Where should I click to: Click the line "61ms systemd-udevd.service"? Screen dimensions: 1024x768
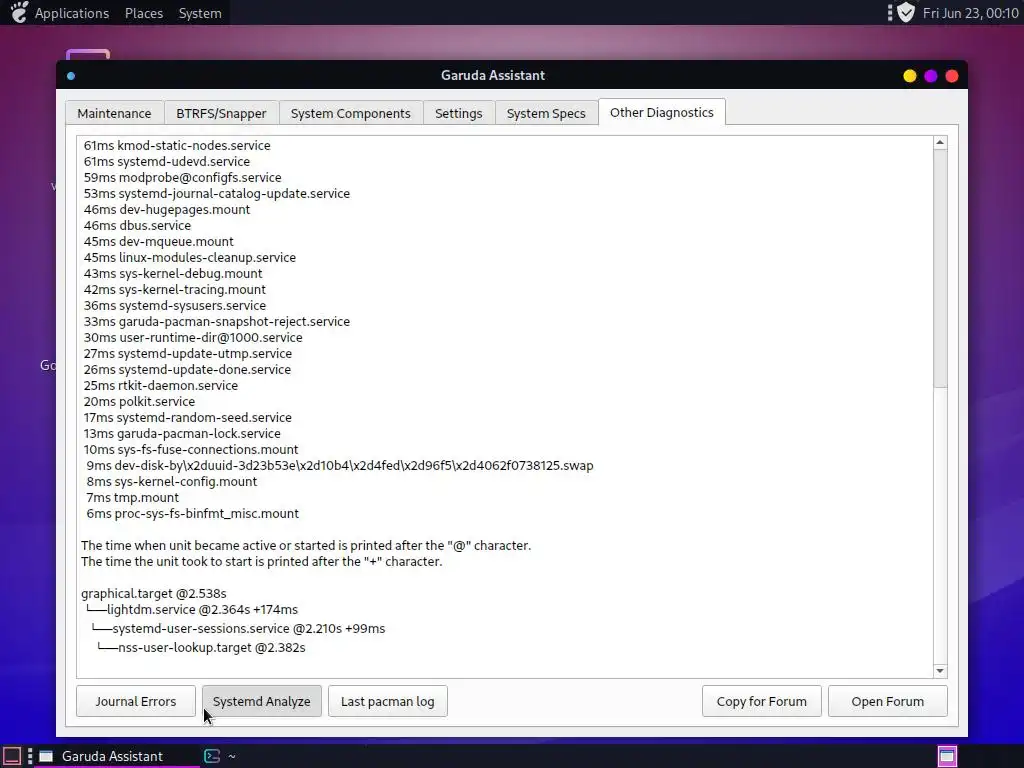tap(167, 161)
